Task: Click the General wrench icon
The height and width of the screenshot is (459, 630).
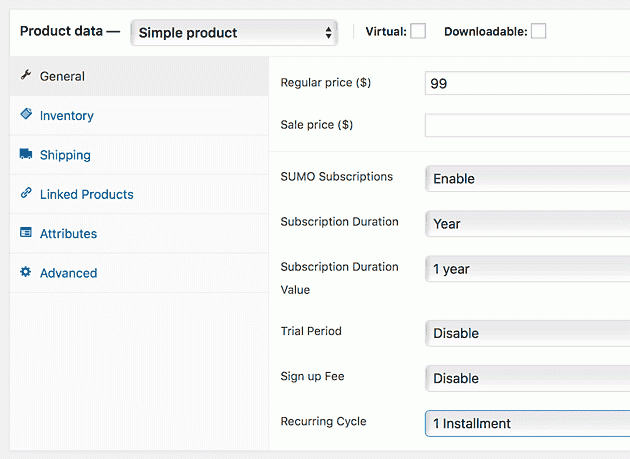Action: tap(26, 75)
